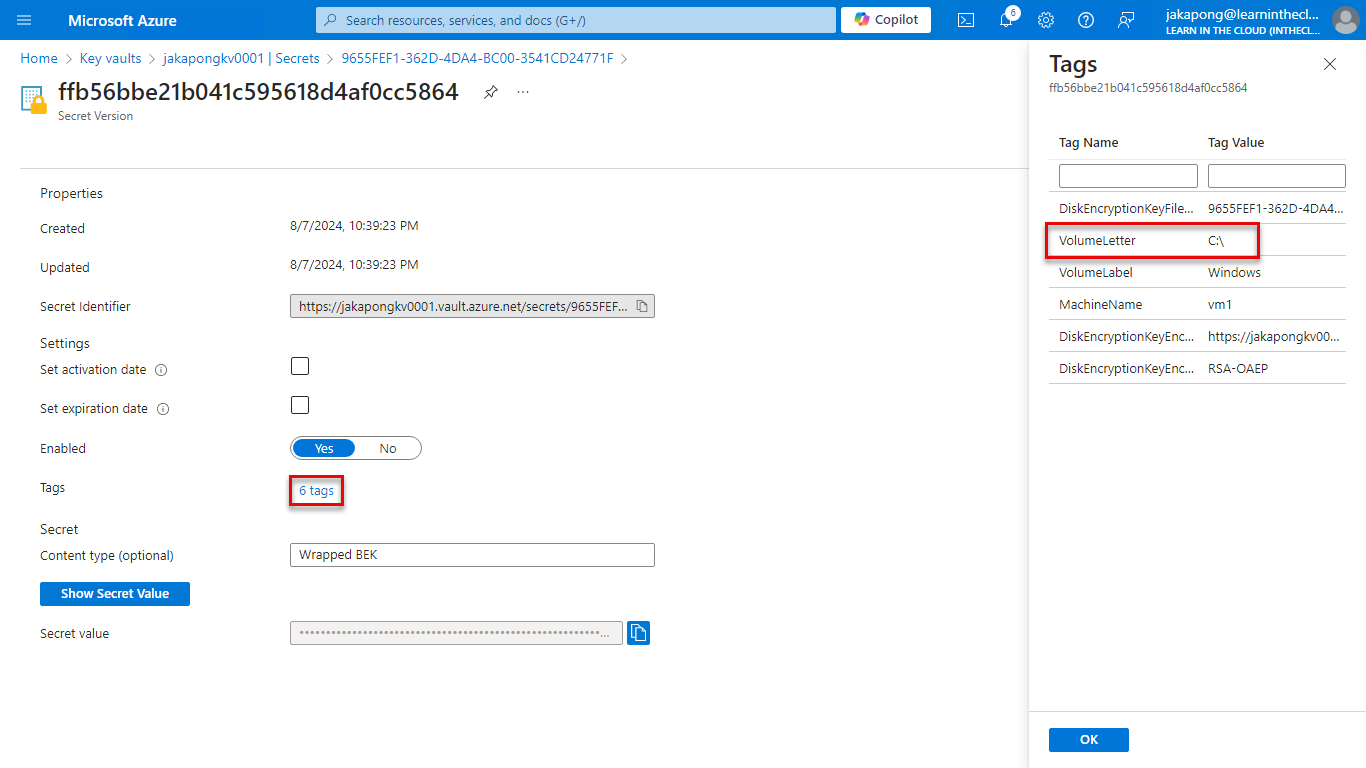Click the user account avatar
The image size is (1366, 768).
(1346, 20)
